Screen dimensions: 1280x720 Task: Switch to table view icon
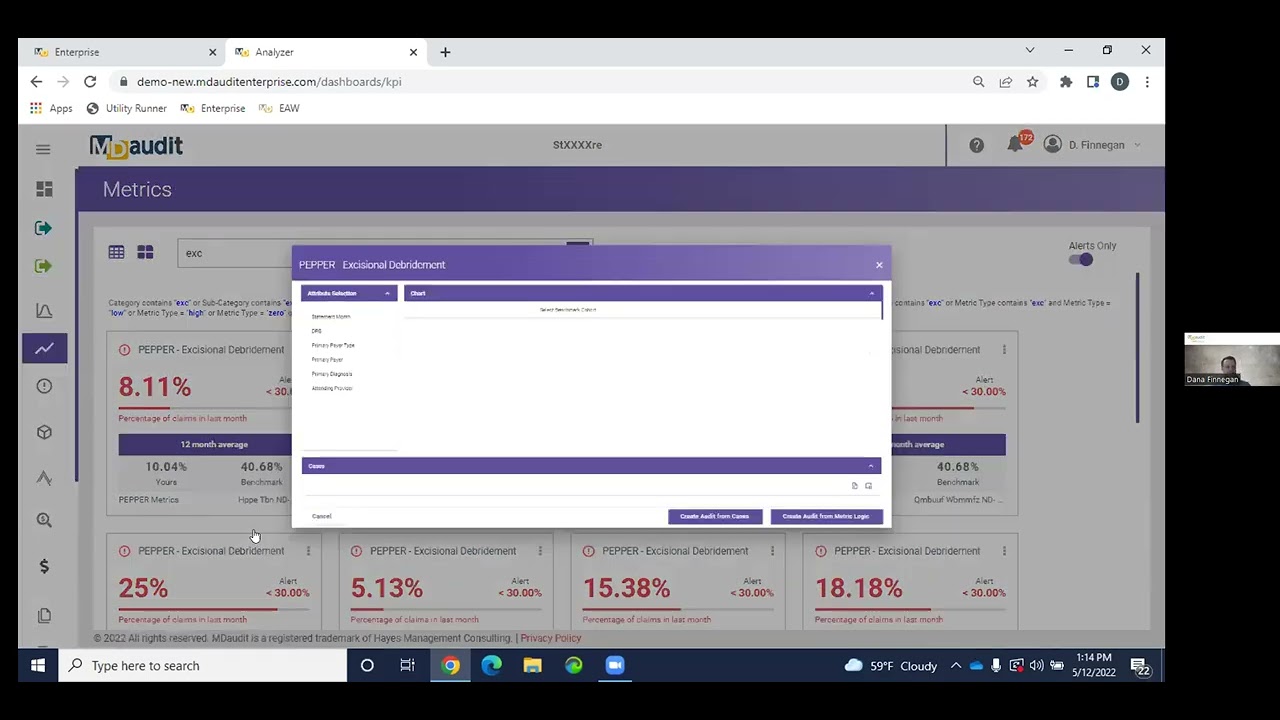coord(117,253)
